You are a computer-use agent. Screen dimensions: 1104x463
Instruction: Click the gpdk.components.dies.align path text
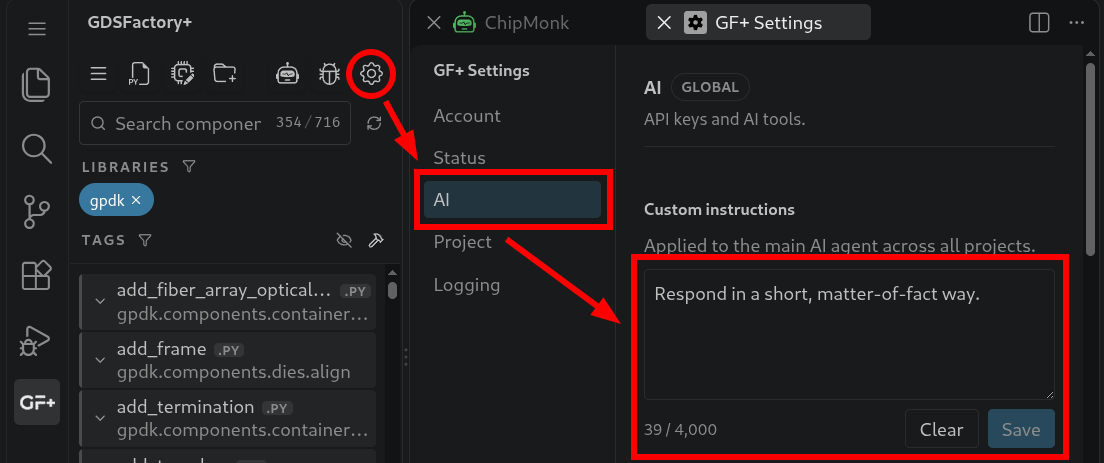[234, 372]
